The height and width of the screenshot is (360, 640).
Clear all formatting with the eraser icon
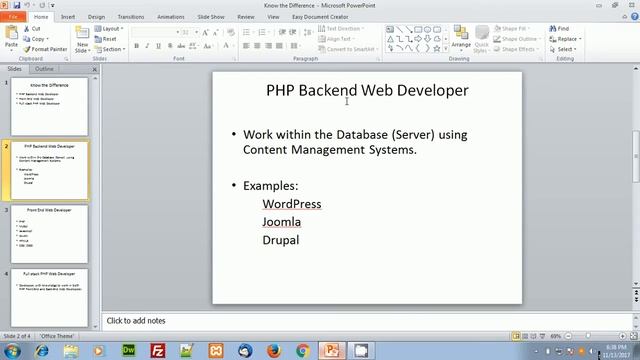[x=231, y=32]
